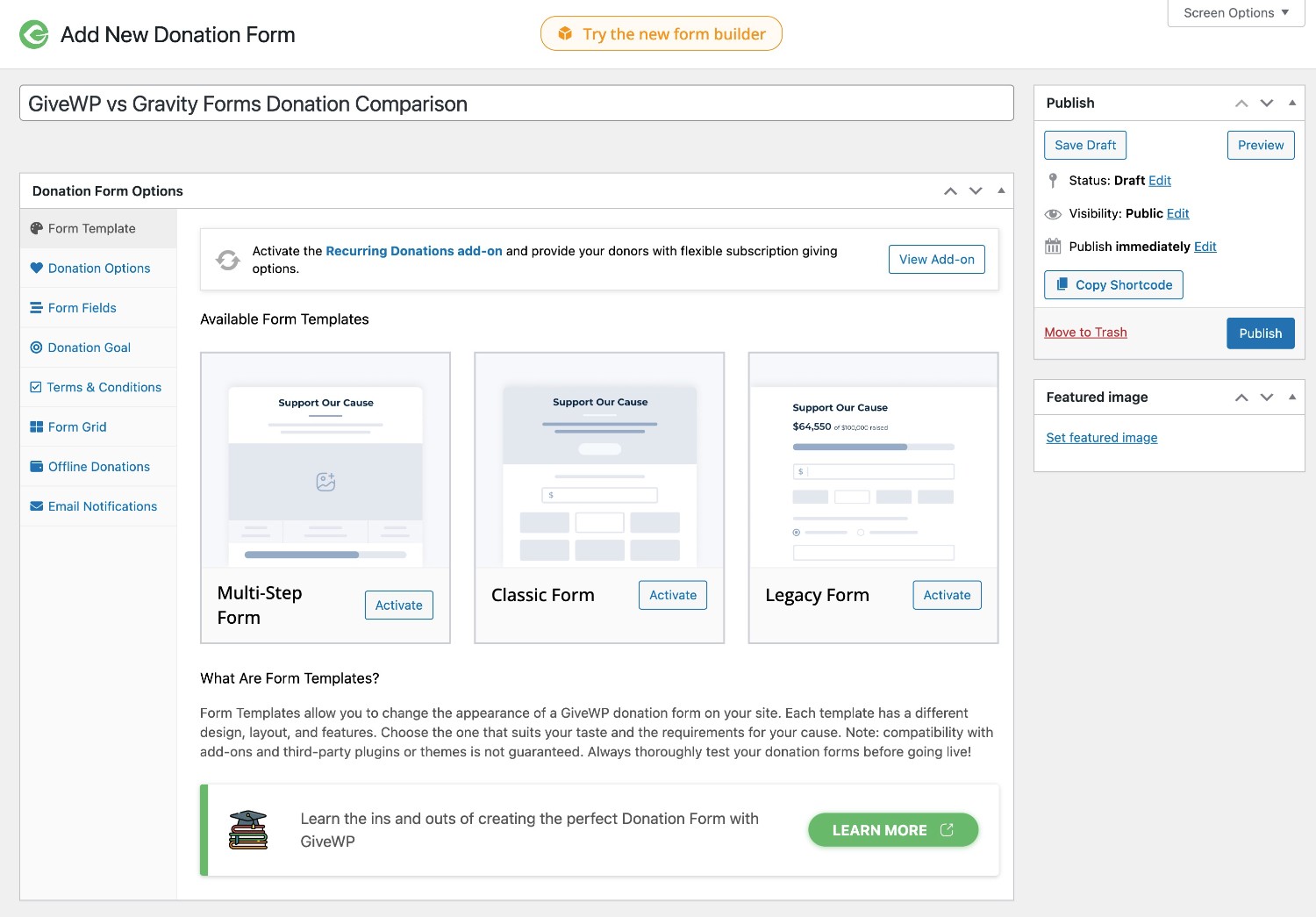Move Donation Form Options panel up
The height and width of the screenshot is (917, 1316).
point(950,190)
